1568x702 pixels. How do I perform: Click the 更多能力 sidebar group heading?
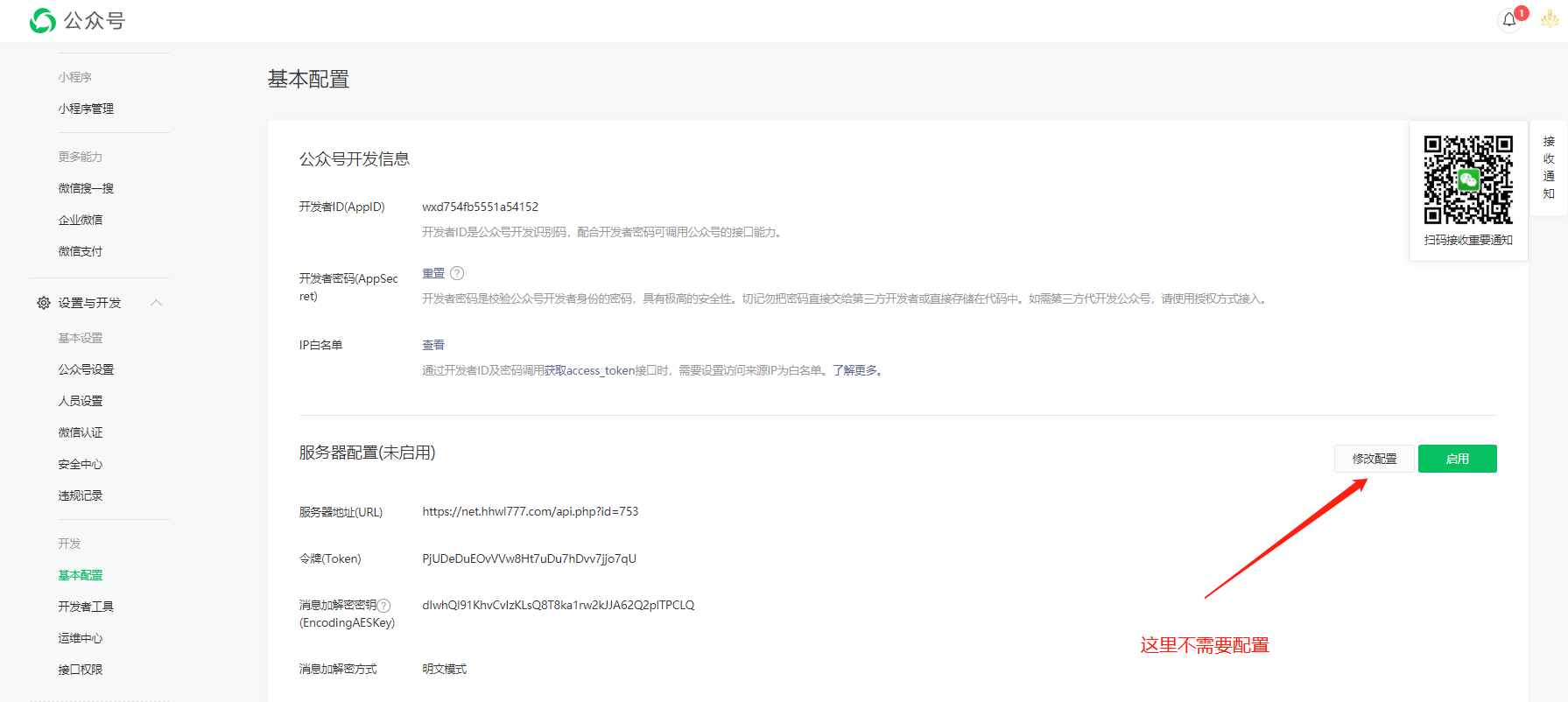point(81,157)
